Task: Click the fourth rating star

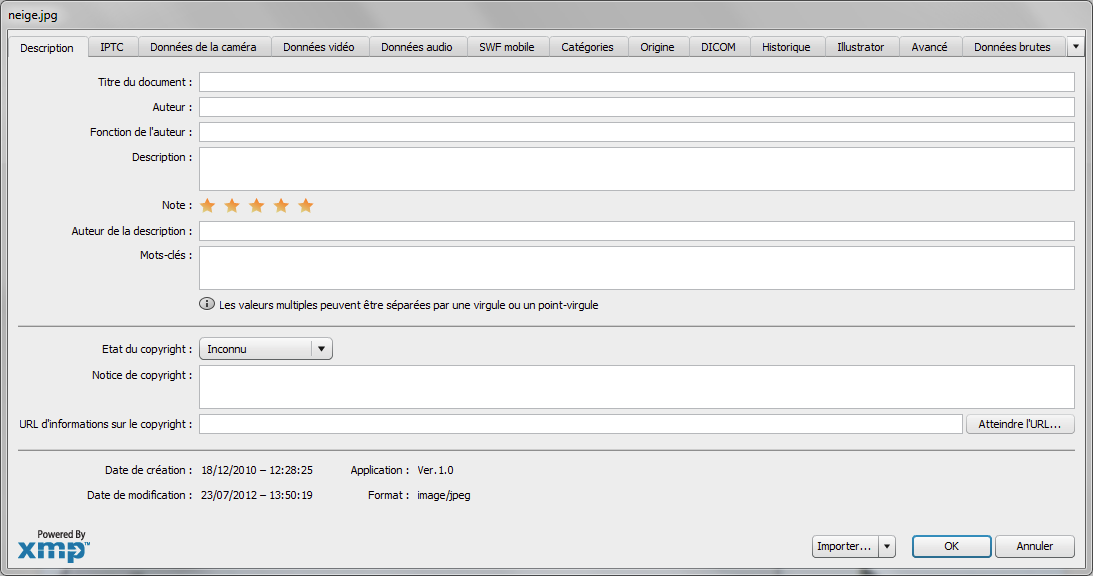Action: [x=281, y=206]
